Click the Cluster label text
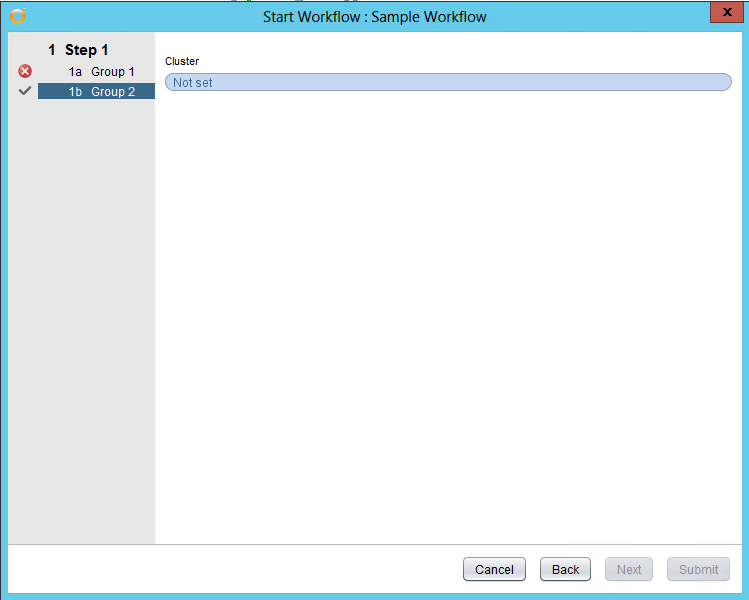The image size is (749, 600). click(182, 62)
